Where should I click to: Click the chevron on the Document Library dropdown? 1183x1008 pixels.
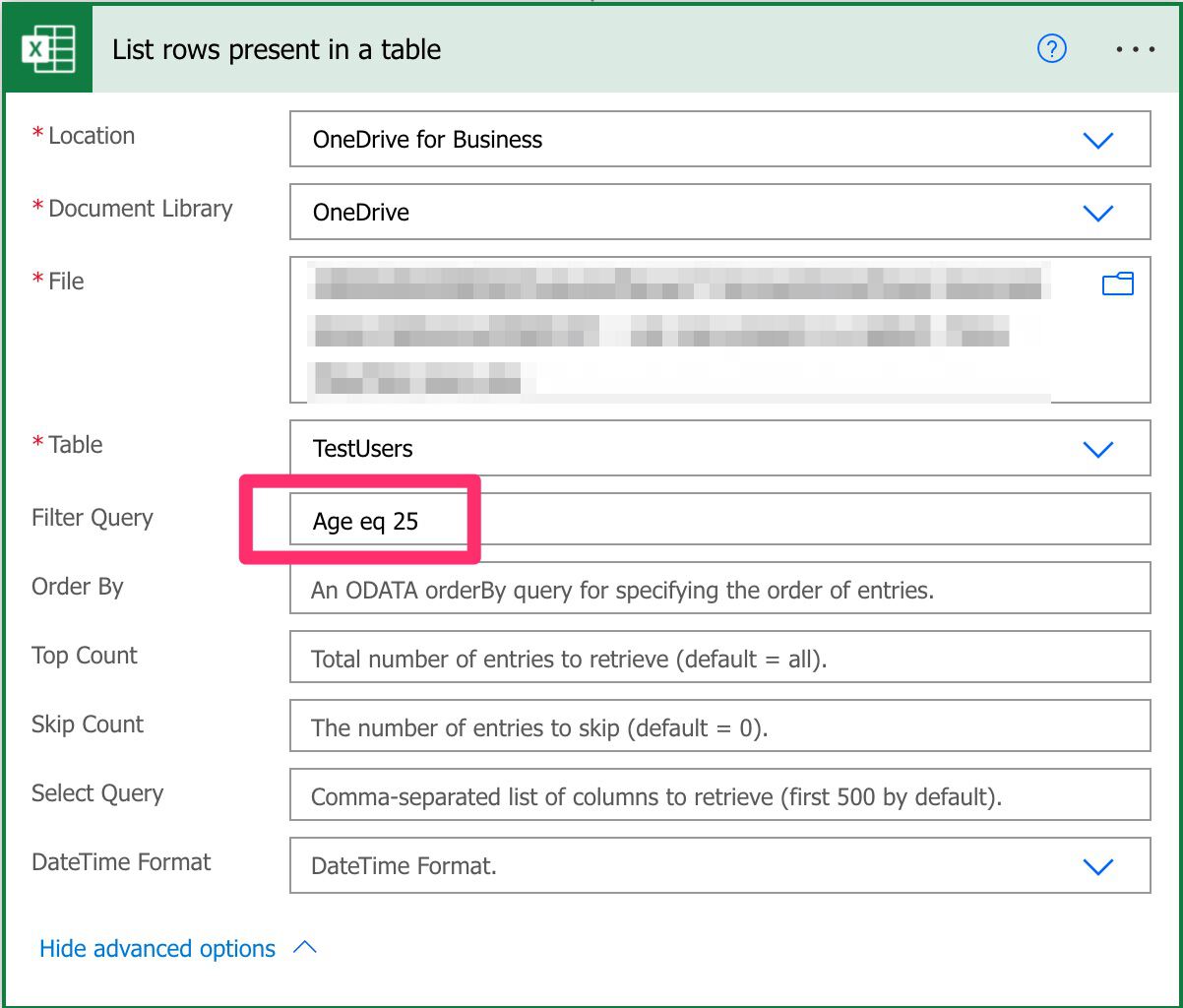click(x=1099, y=212)
